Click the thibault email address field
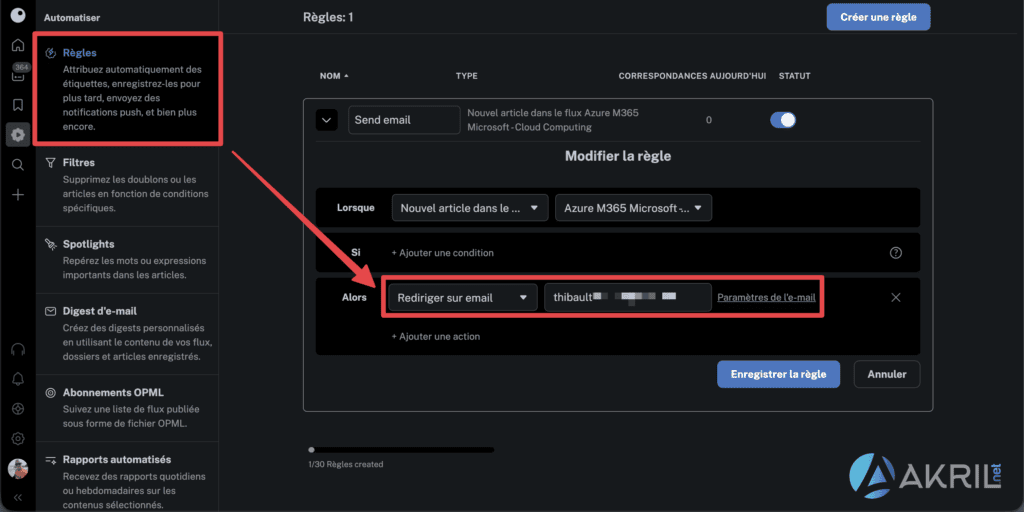Viewport: 1024px width, 512px height. coord(628,297)
